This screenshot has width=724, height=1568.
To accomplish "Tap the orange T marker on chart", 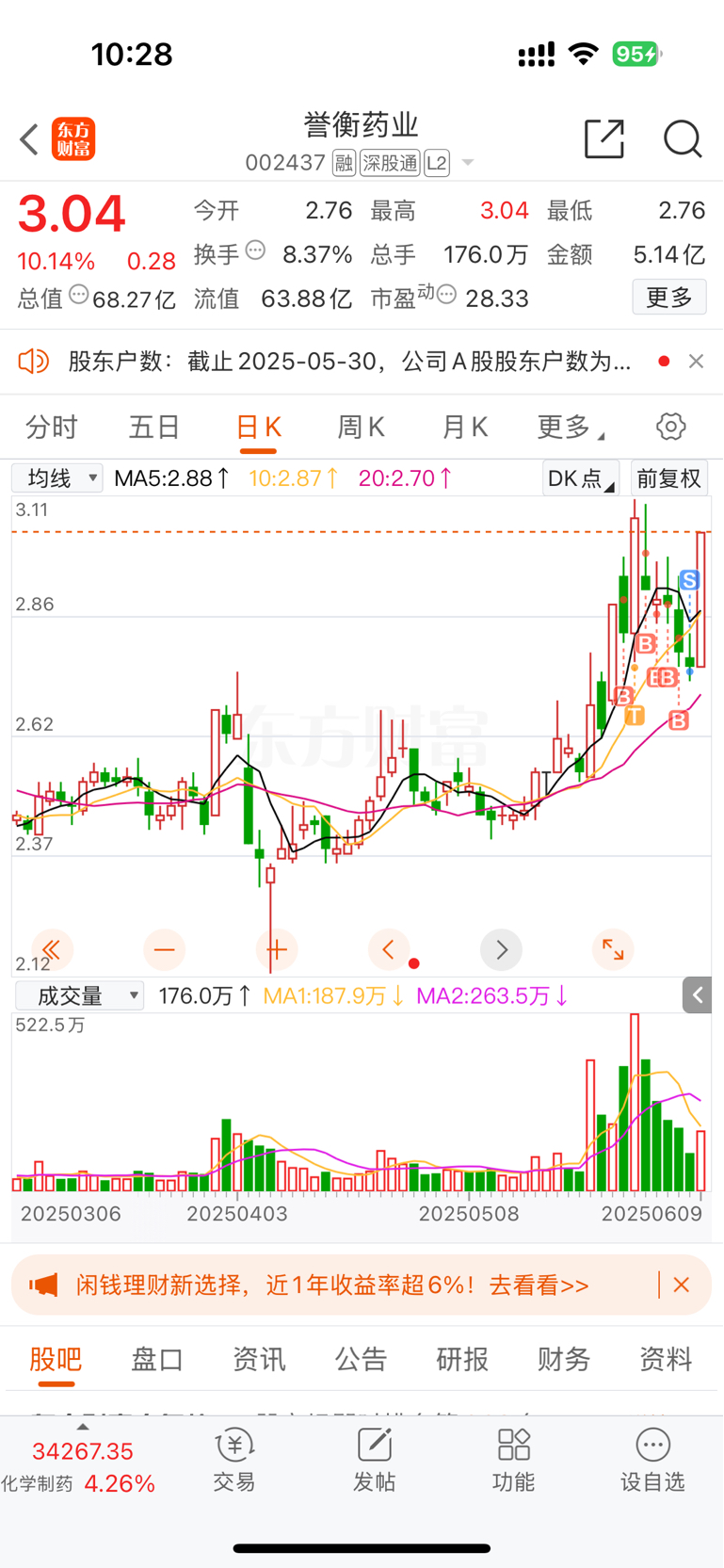I will pyautogui.click(x=635, y=716).
